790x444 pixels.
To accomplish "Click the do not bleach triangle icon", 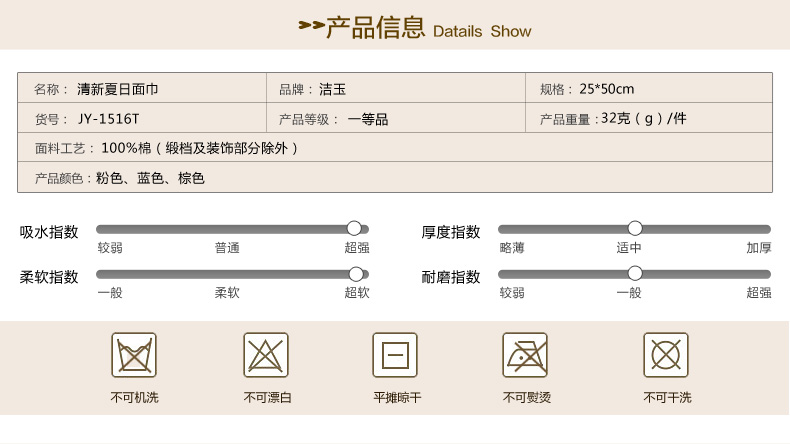I will click(266, 355).
